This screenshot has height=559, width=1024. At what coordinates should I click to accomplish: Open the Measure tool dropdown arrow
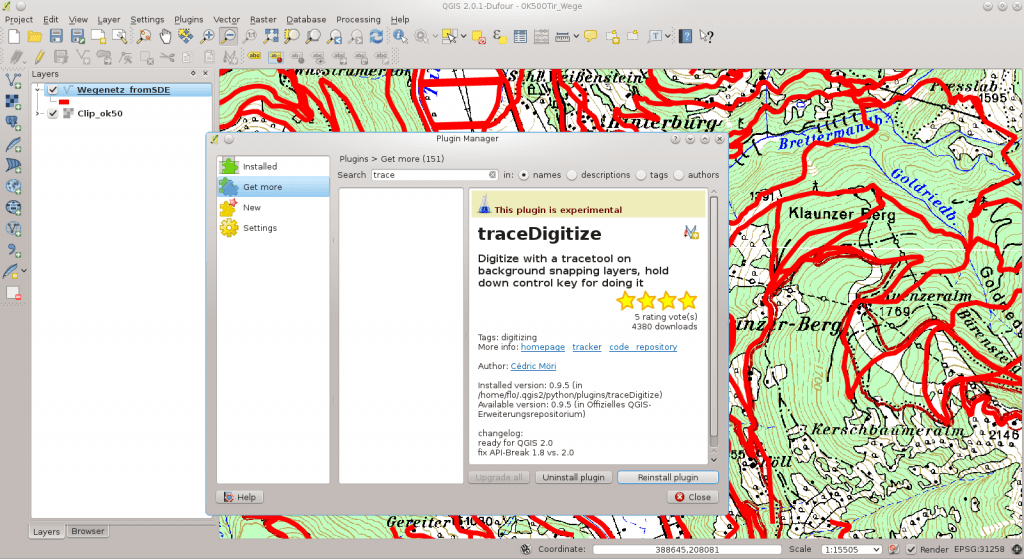pos(576,37)
